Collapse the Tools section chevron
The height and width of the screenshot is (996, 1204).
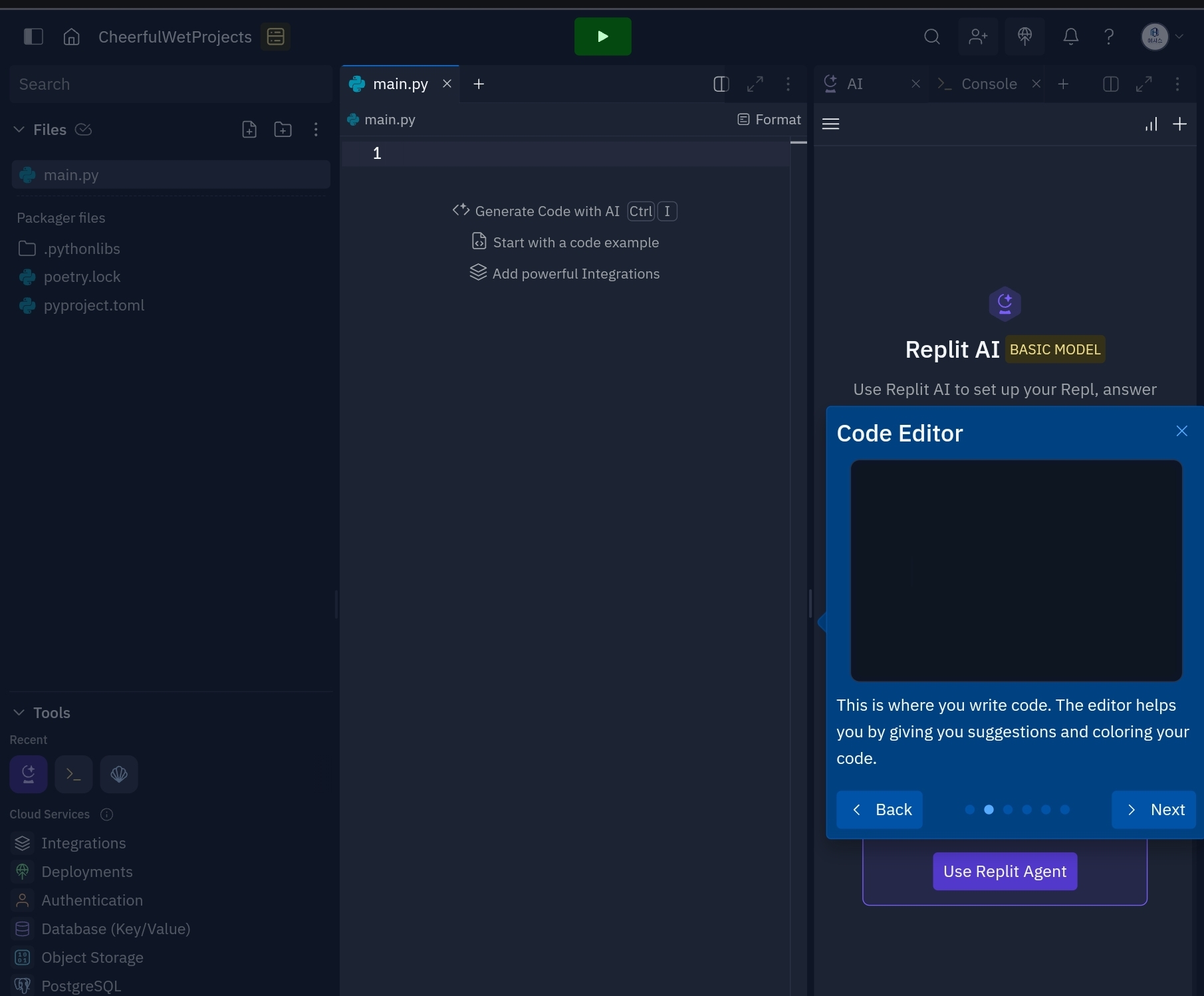19,713
